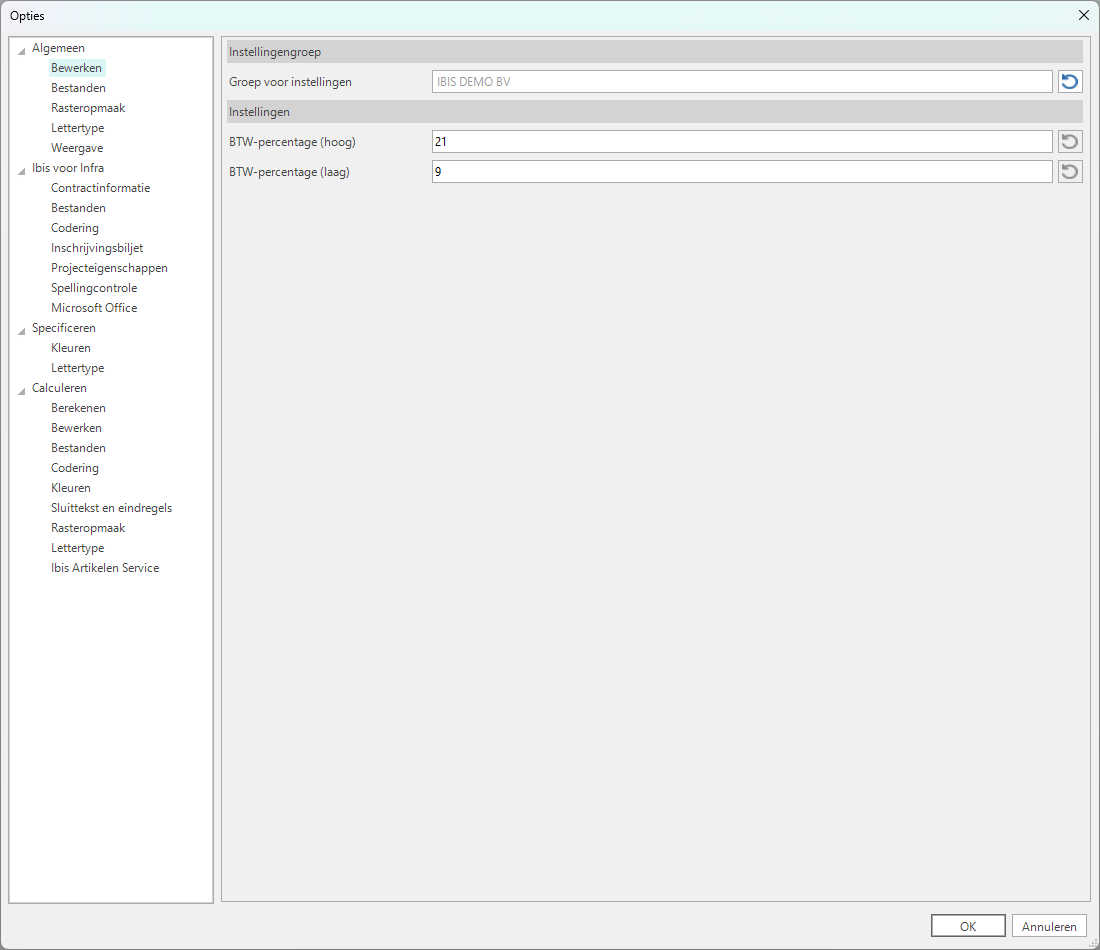Reset BTW-percentage (hoog) to default
1100x950 pixels.
point(1070,142)
